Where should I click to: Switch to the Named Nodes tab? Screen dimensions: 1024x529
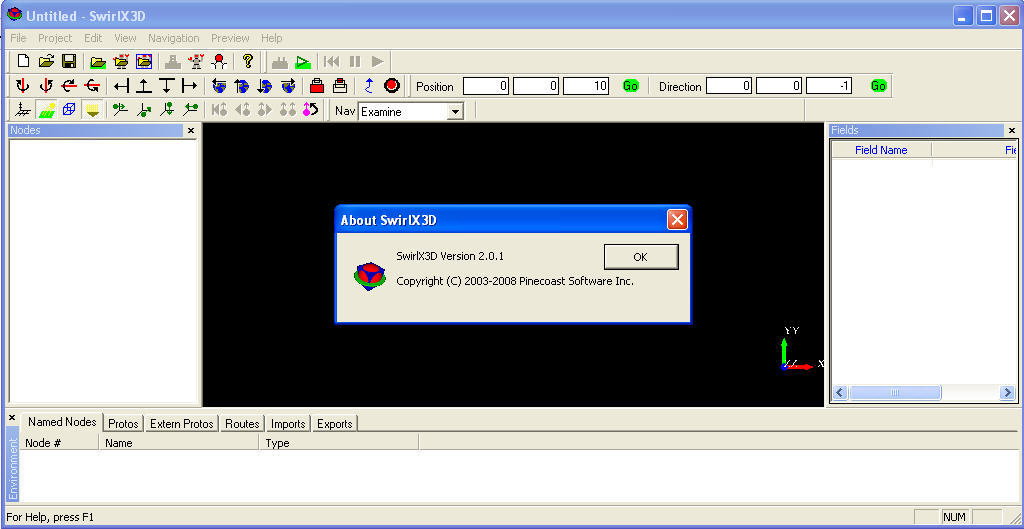coord(62,422)
